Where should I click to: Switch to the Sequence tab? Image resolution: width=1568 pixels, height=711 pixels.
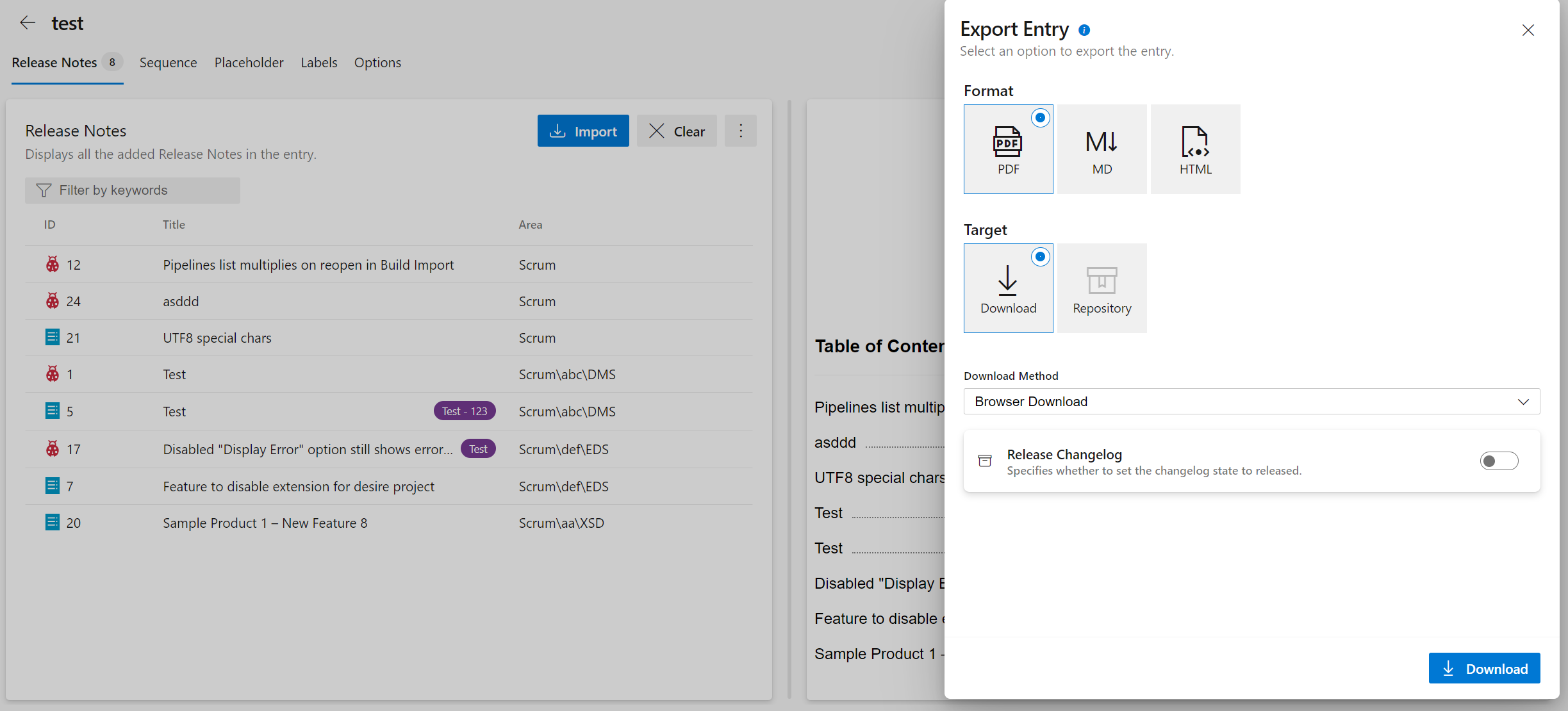[x=168, y=62]
